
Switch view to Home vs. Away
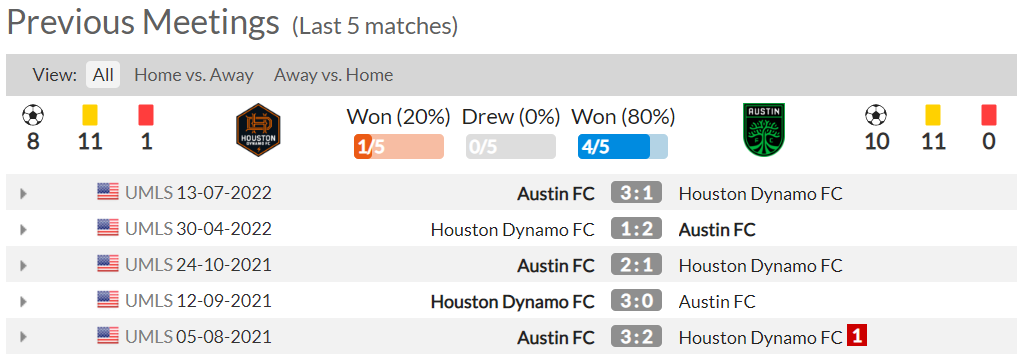pos(194,75)
